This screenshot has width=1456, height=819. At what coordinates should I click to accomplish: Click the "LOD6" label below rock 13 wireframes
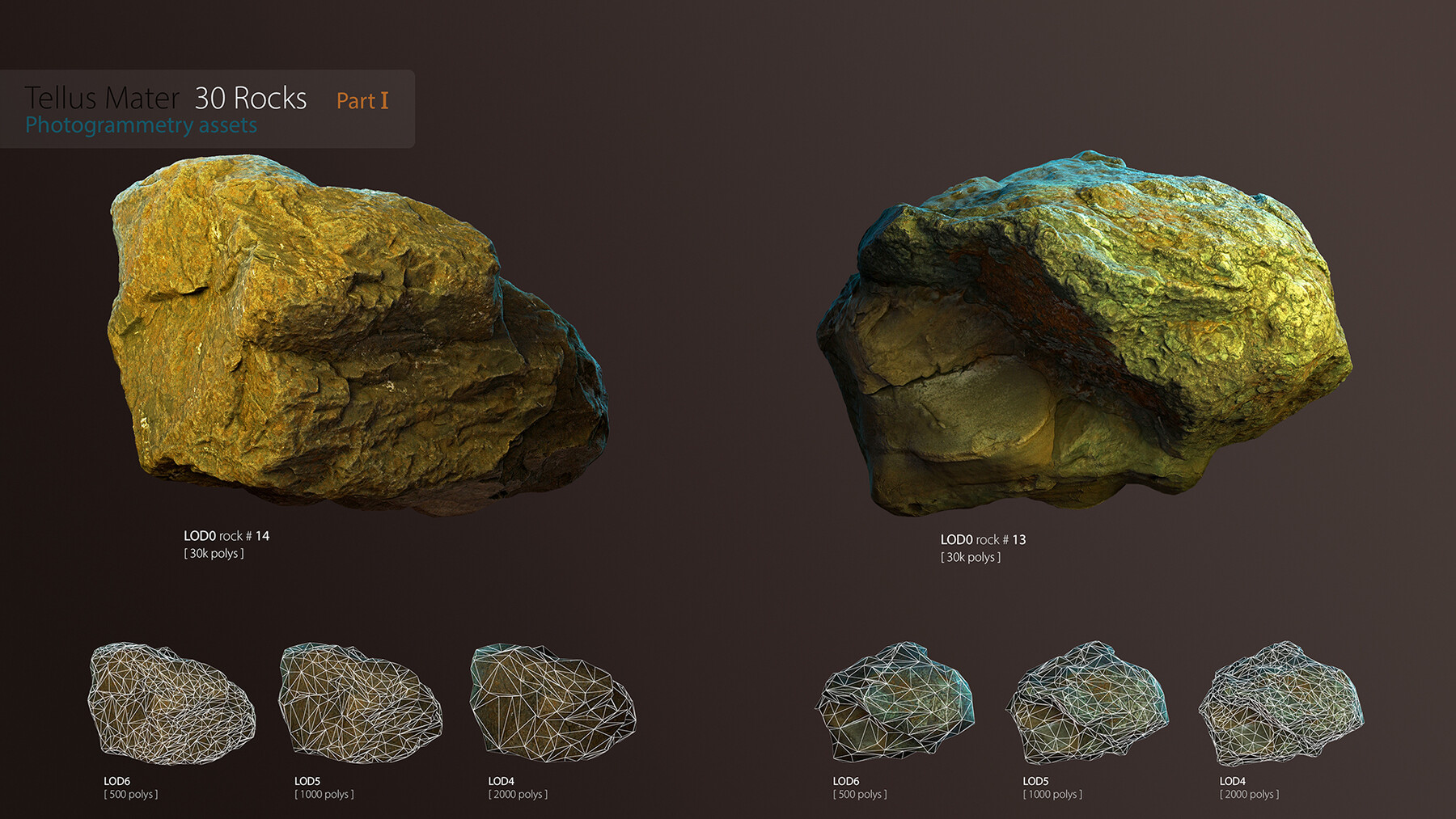(x=846, y=781)
